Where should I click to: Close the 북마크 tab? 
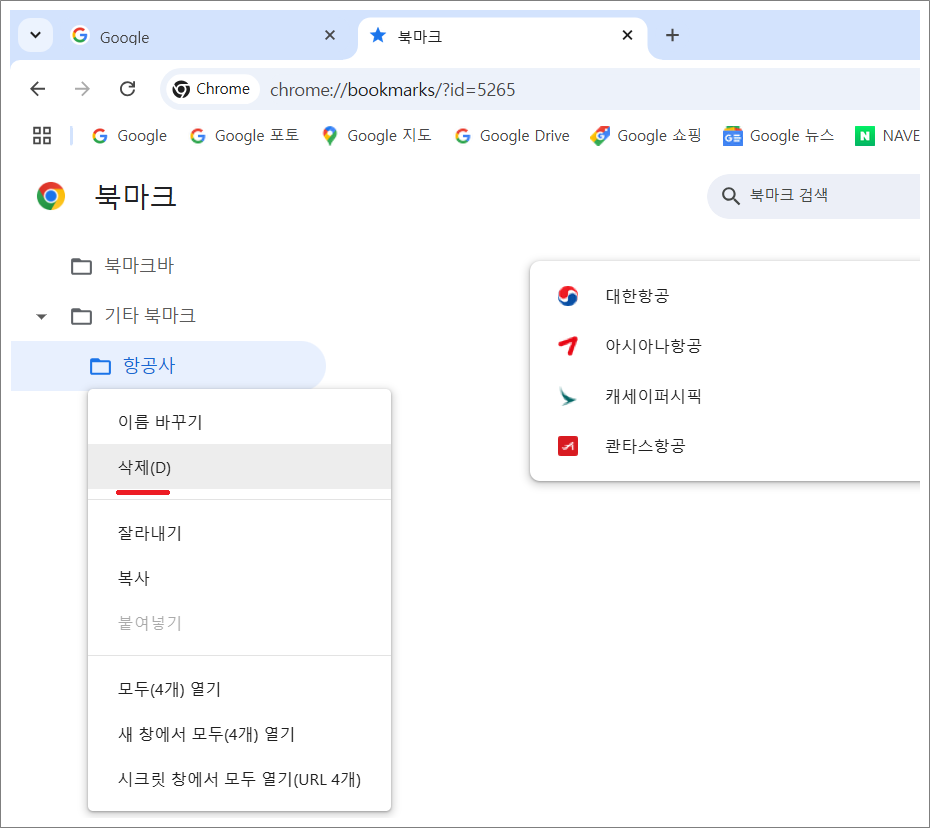(x=627, y=36)
